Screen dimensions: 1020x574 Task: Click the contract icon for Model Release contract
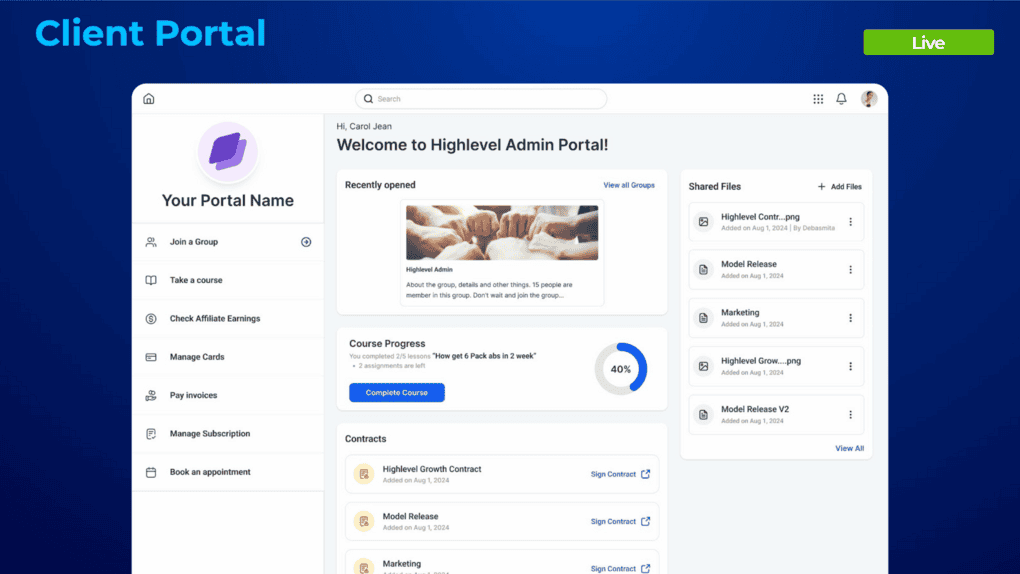364,521
